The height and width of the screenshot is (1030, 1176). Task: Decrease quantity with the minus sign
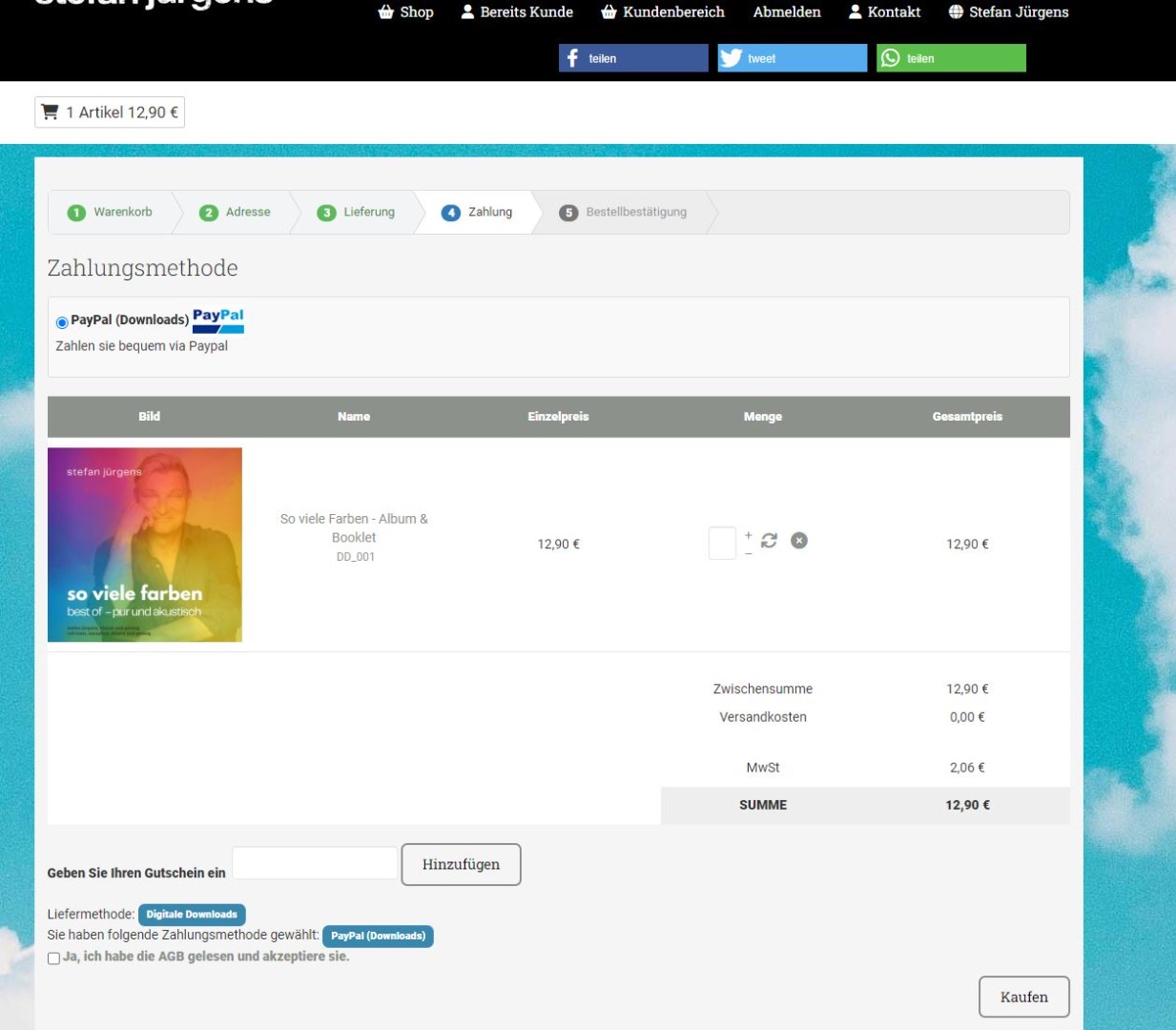click(x=749, y=553)
